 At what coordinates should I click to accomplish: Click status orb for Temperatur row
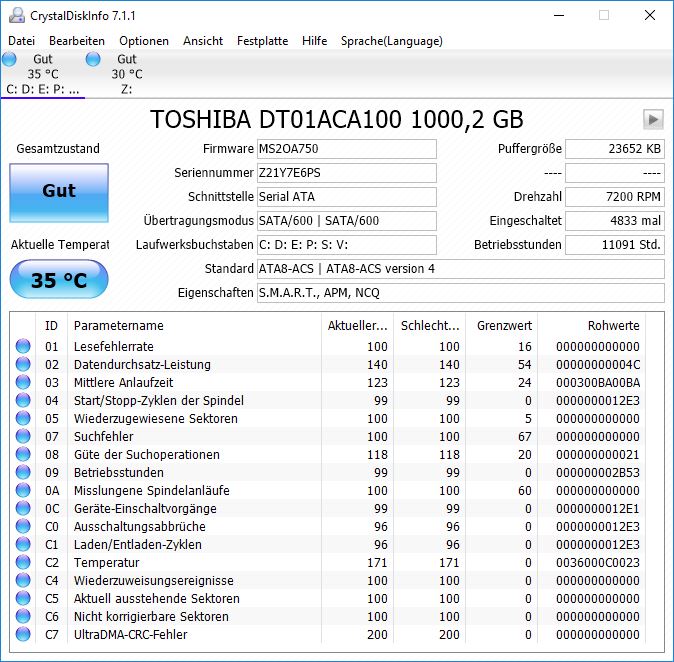pos(23,562)
